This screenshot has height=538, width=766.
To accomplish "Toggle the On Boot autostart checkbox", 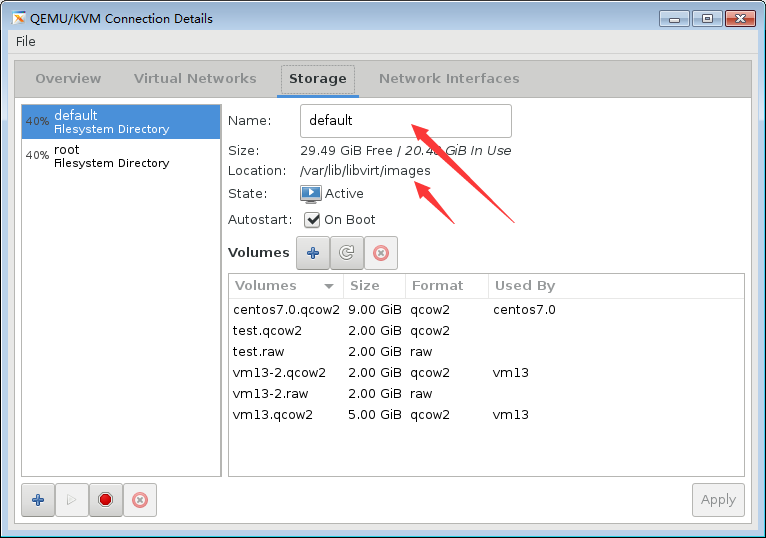I will [x=312, y=219].
